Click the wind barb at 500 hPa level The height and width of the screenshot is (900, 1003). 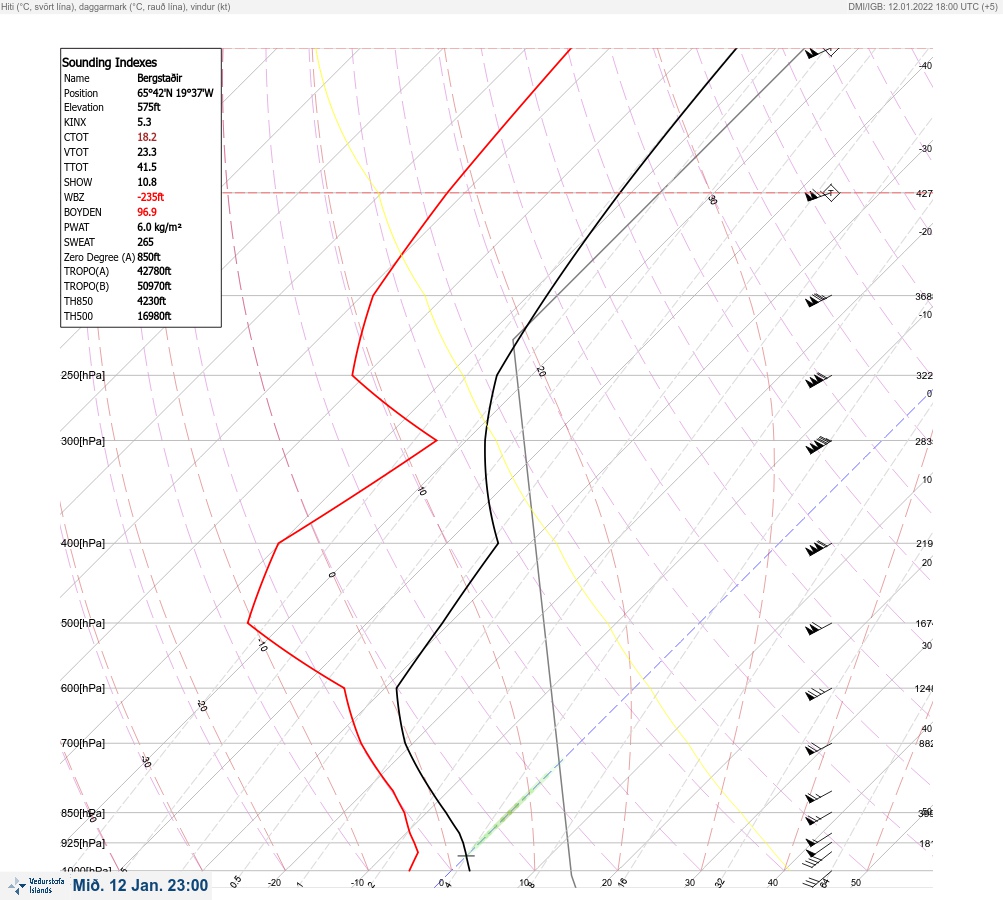click(818, 628)
